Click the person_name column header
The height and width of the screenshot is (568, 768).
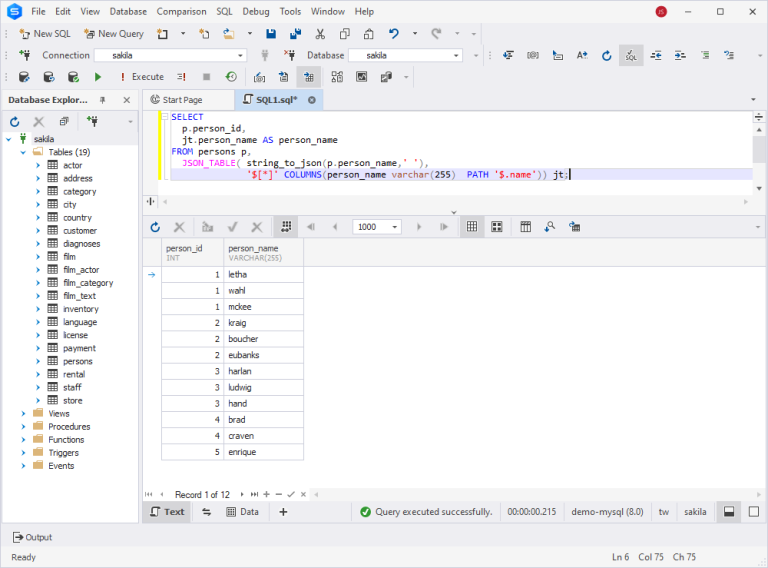point(264,252)
